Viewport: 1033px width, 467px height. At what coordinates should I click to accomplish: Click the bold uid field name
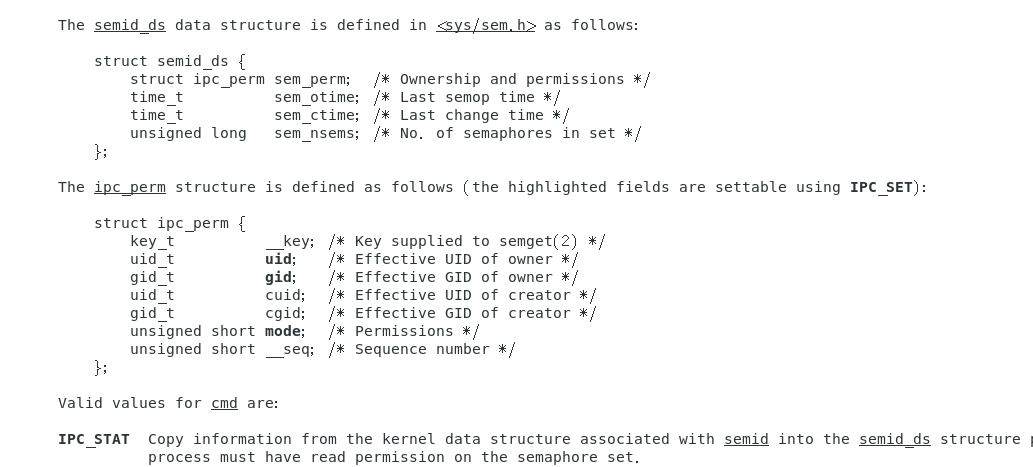278,259
